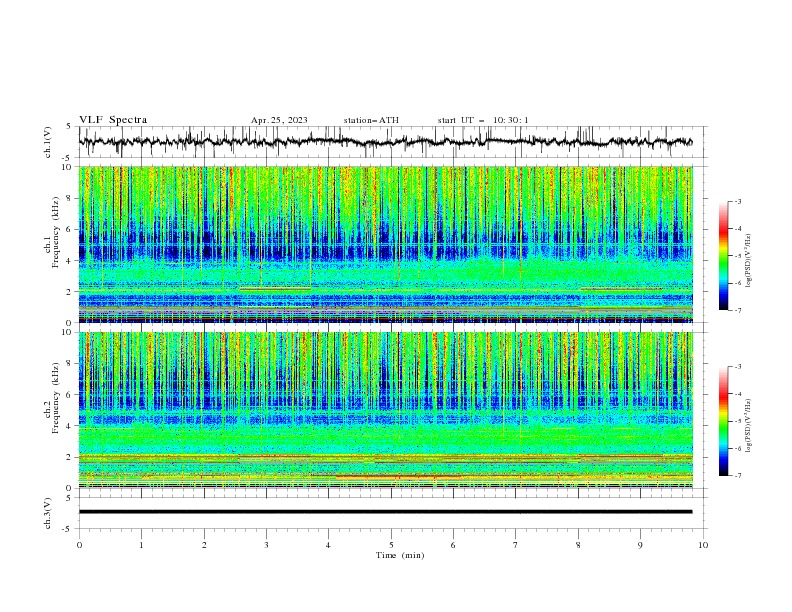Click the "-3" tick on upper color bar
This screenshot has width=792, height=612.
pos(737,201)
